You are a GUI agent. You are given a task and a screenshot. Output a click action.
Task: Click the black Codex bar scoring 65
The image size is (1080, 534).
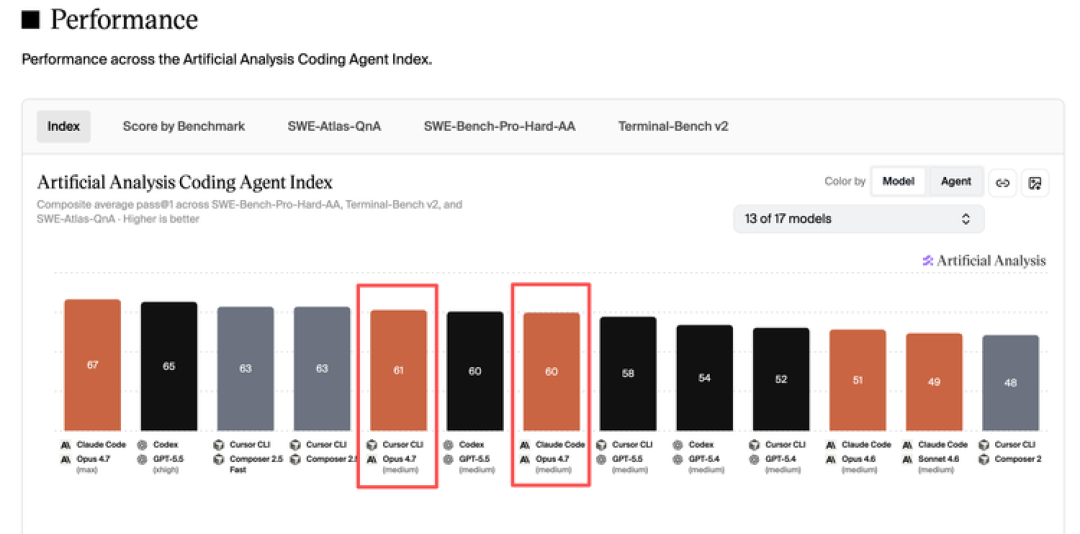169,367
